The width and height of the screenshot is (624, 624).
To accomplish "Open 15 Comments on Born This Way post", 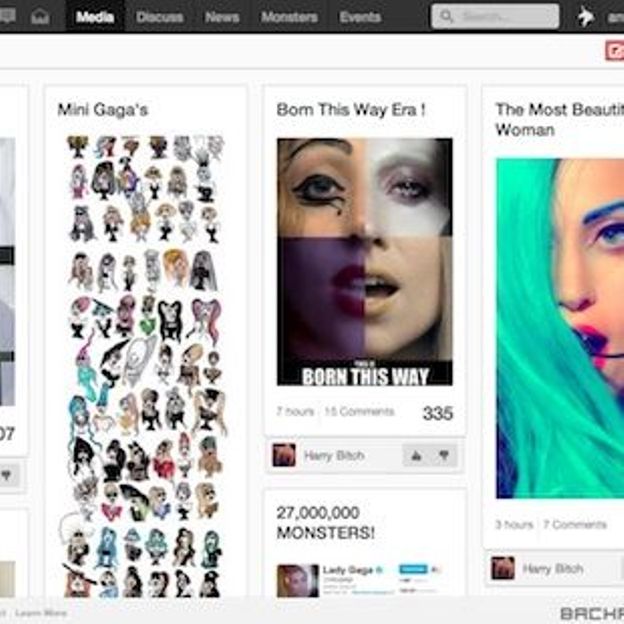I will pos(359,411).
